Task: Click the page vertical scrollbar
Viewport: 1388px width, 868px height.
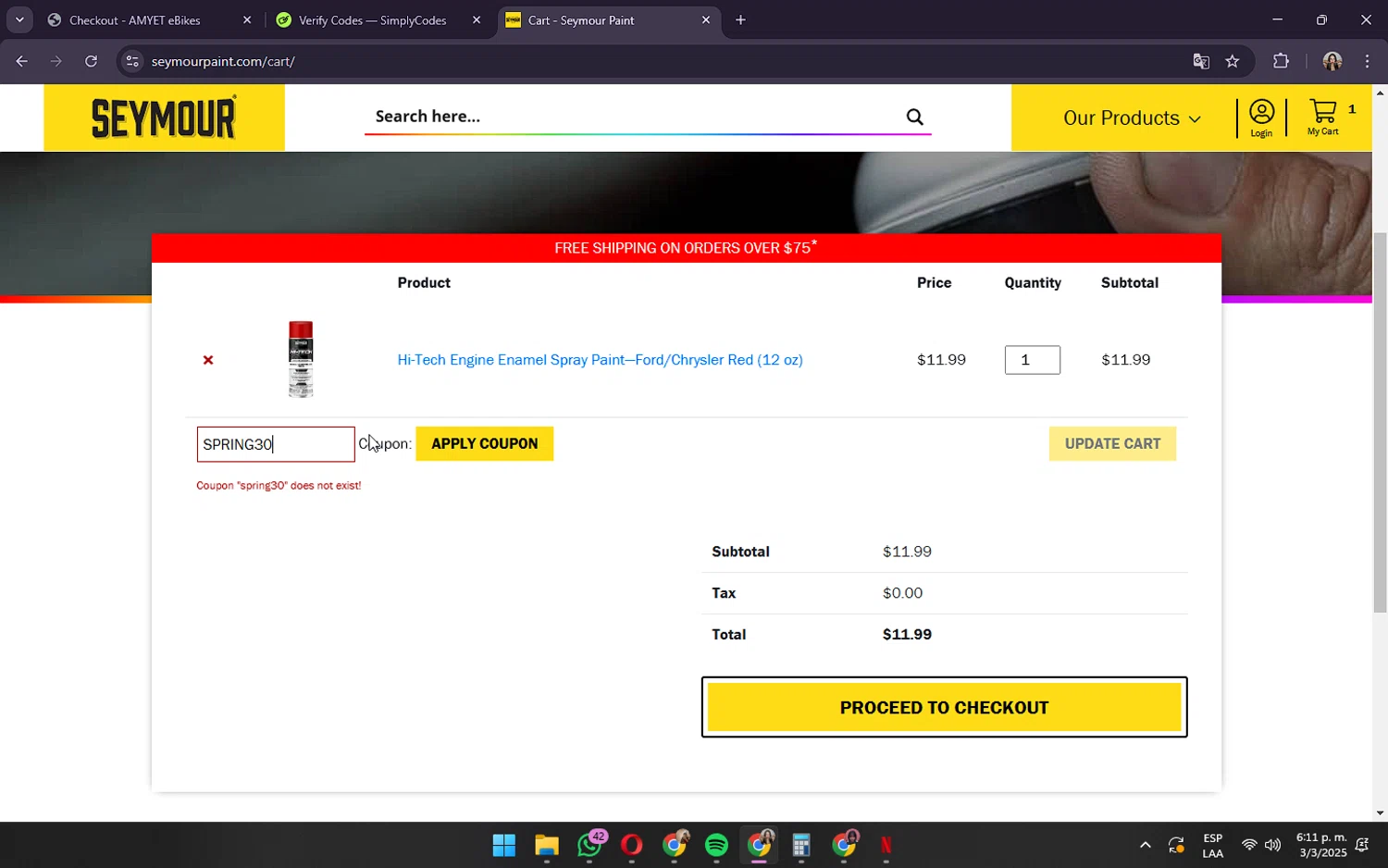Action: 1380,423
